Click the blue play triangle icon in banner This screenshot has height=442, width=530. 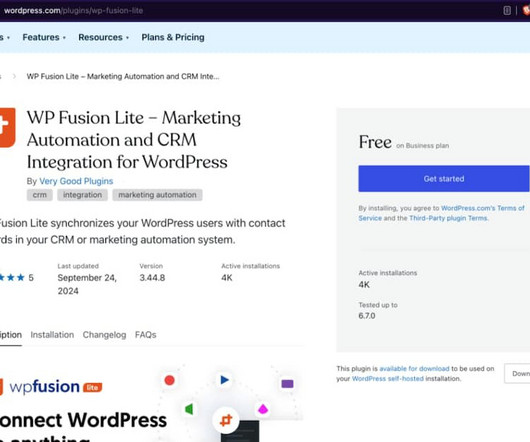coord(224,380)
